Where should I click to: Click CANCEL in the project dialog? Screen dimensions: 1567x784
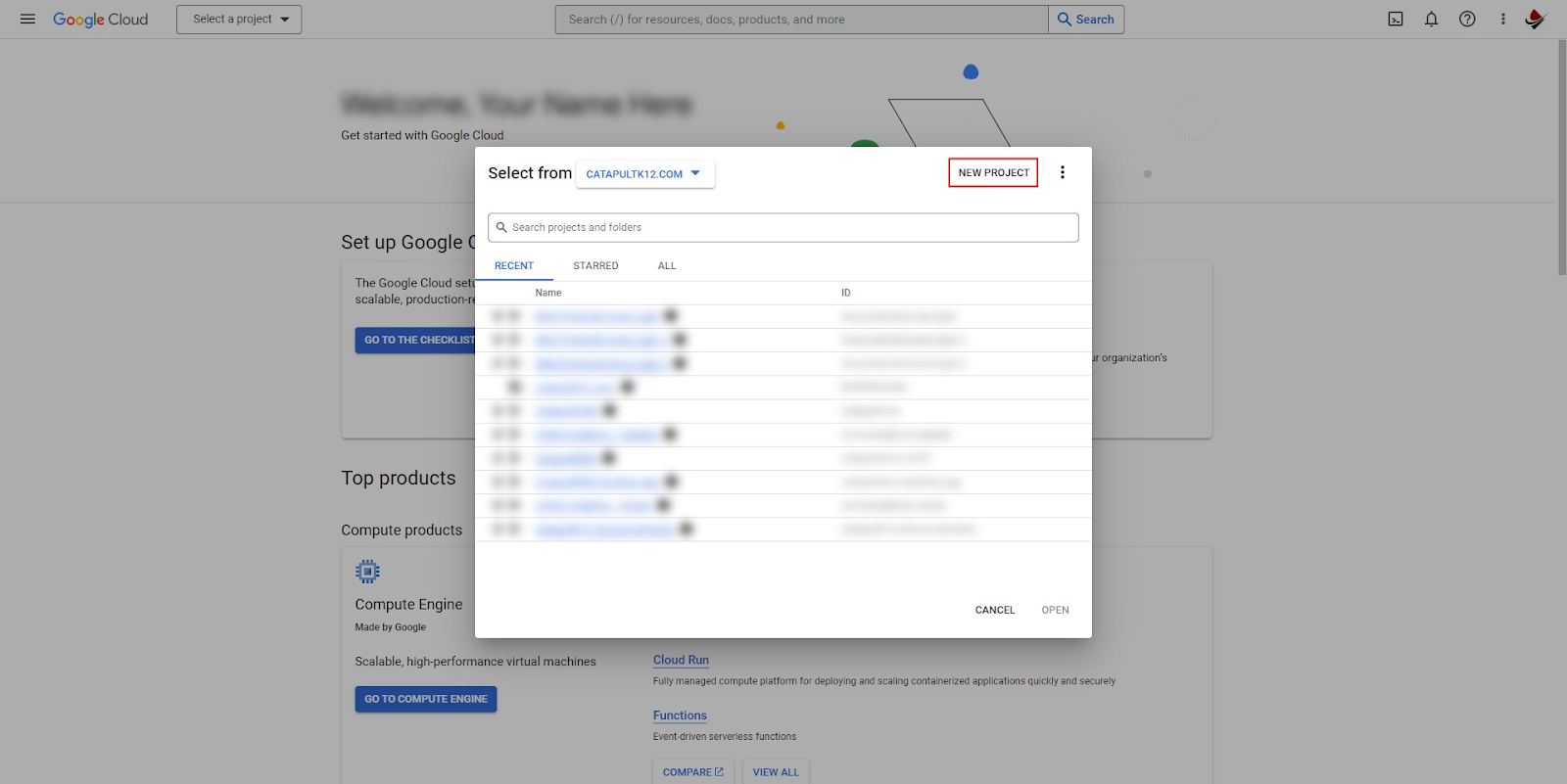pyautogui.click(x=995, y=610)
